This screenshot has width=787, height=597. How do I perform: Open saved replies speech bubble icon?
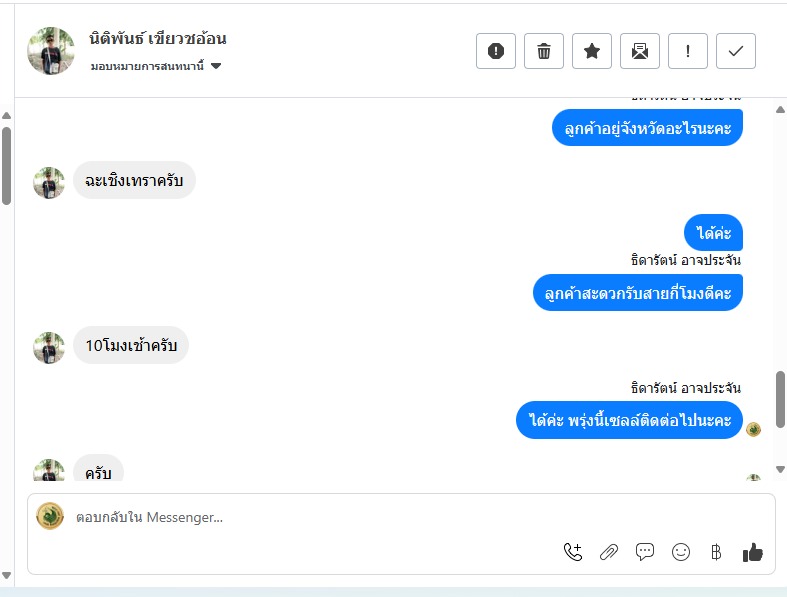pyautogui.click(x=644, y=552)
